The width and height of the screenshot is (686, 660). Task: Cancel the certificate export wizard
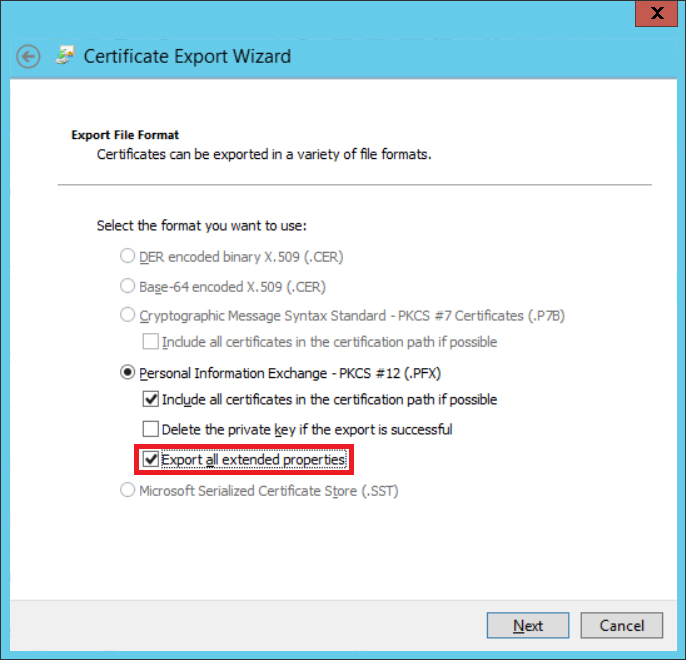tap(621, 625)
